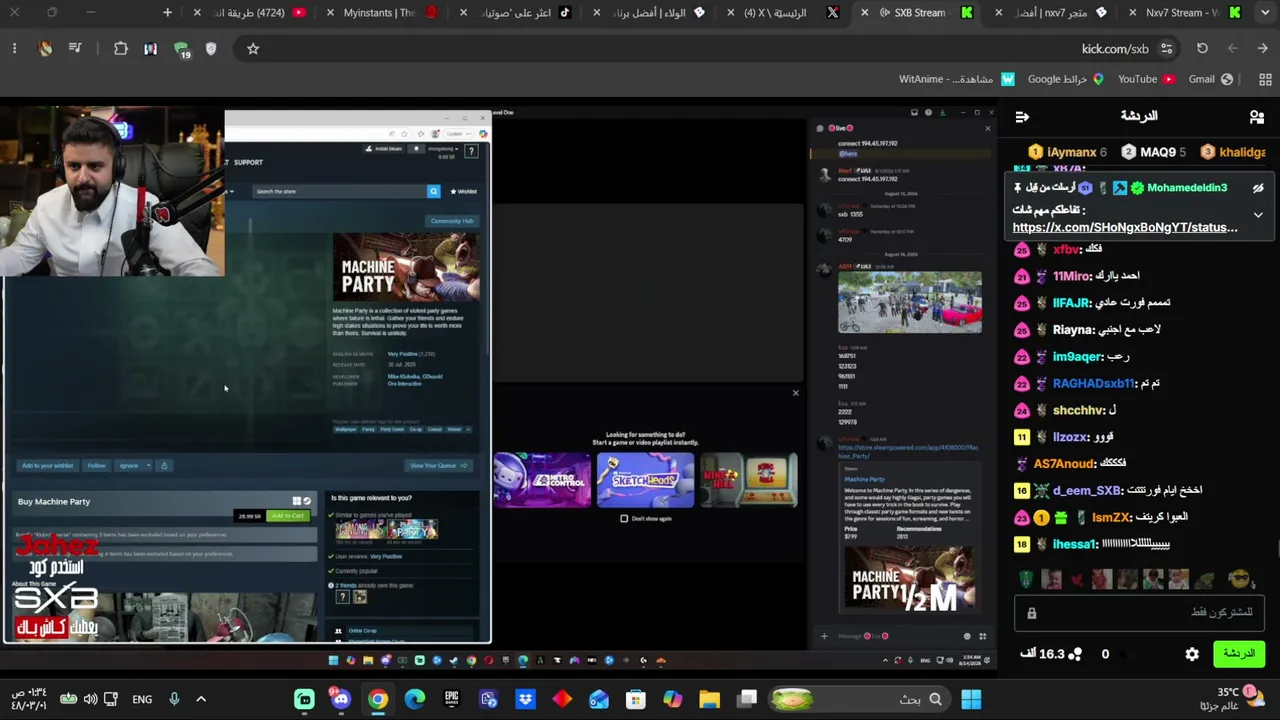
Task: Open Discord from the Windows taskbar
Action: coord(341,699)
